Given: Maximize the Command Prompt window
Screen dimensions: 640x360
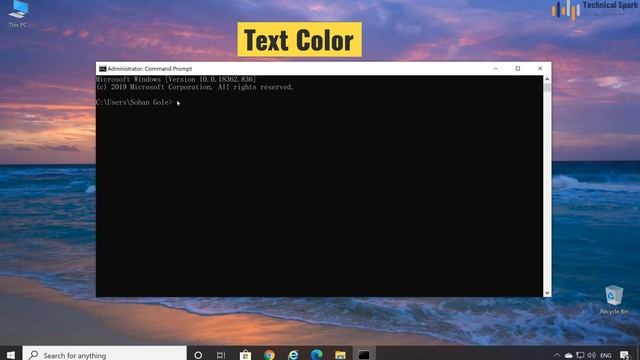Looking at the screenshot, I should coord(518,69).
